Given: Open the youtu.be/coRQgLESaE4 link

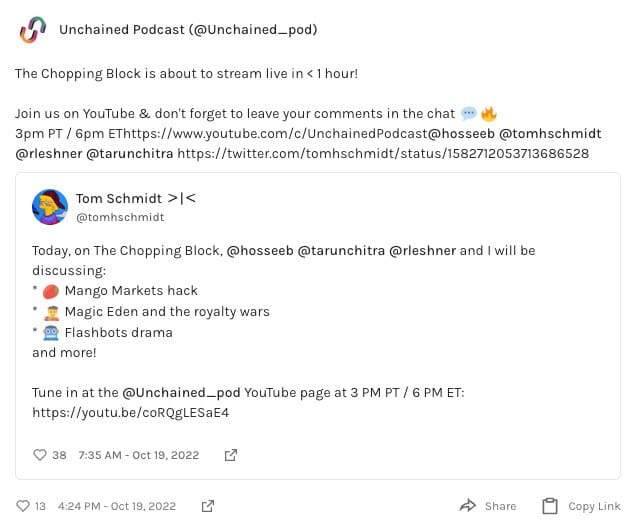Looking at the screenshot, I should [x=130, y=412].
